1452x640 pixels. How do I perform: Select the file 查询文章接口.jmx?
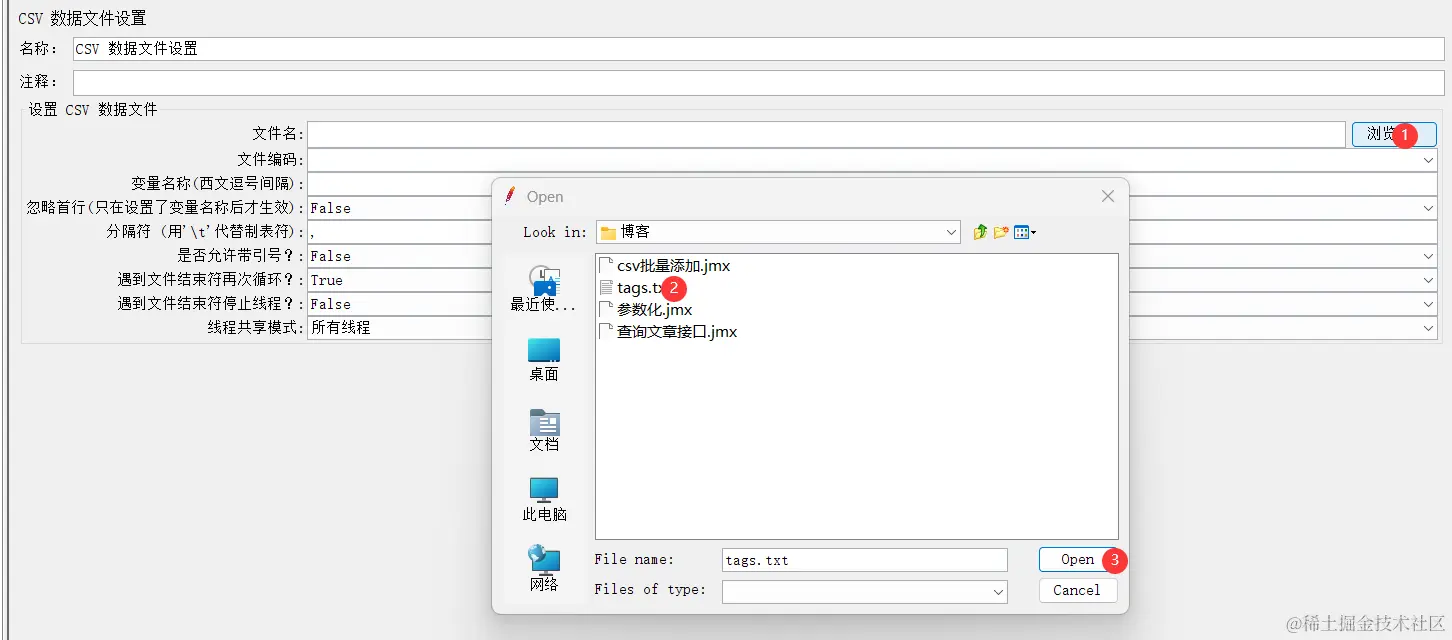[668, 332]
